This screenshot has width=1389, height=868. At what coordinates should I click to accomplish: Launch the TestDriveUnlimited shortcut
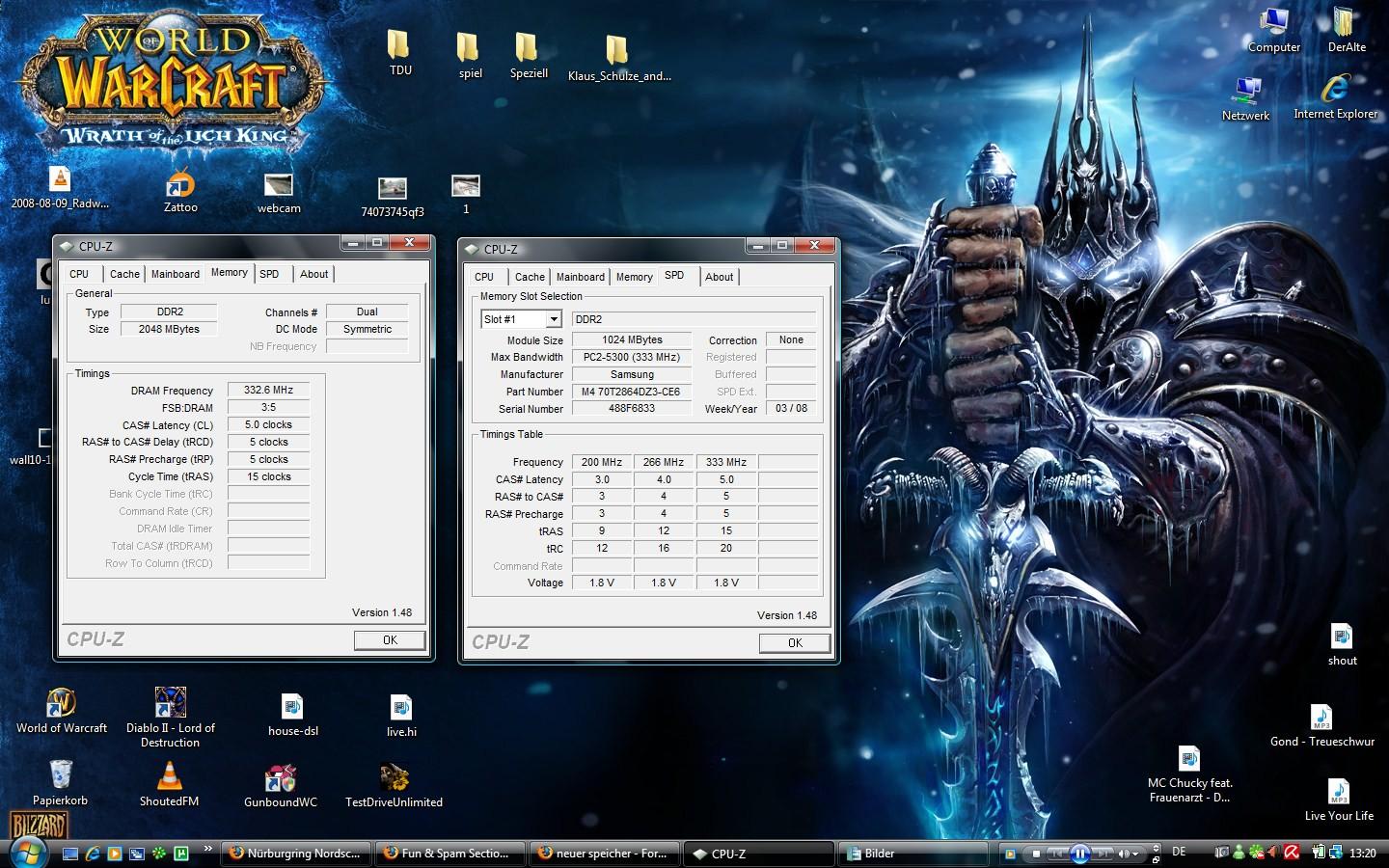pos(394,785)
